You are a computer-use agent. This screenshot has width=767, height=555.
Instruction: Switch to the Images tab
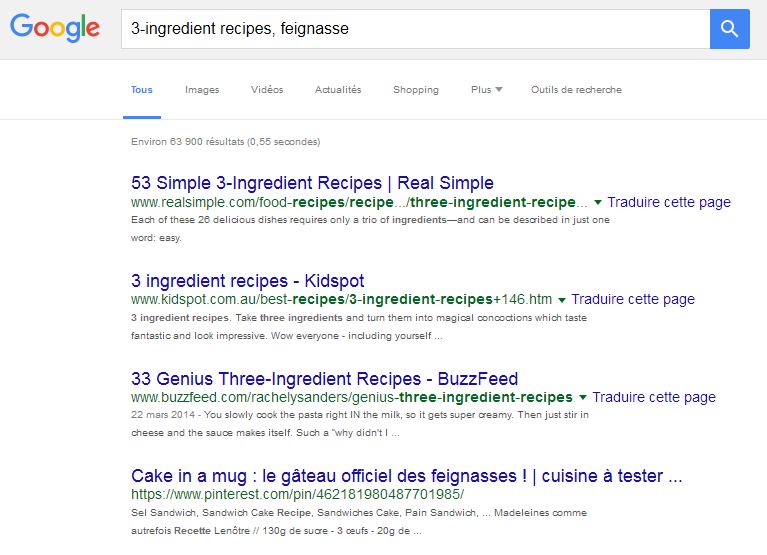(202, 90)
